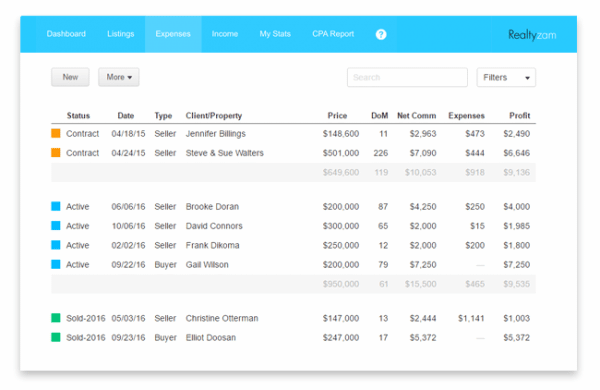Go to the Income tab
600x390 pixels.
tap(225, 34)
